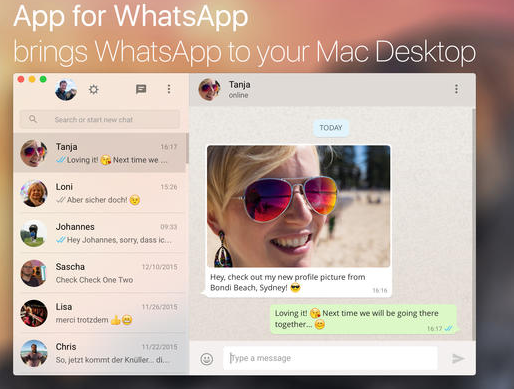The width and height of the screenshot is (514, 389).
Task: Click the red close window button
Action: click(21, 79)
